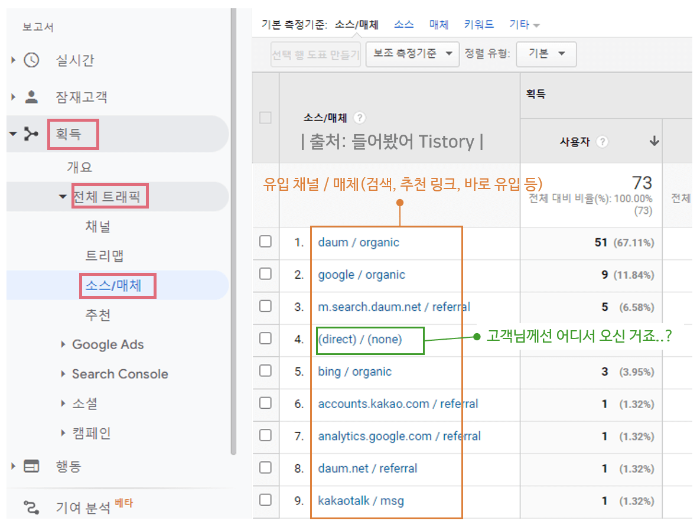Open the (direct) / (none) link
700x526 pixels.
(x=360, y=339)
